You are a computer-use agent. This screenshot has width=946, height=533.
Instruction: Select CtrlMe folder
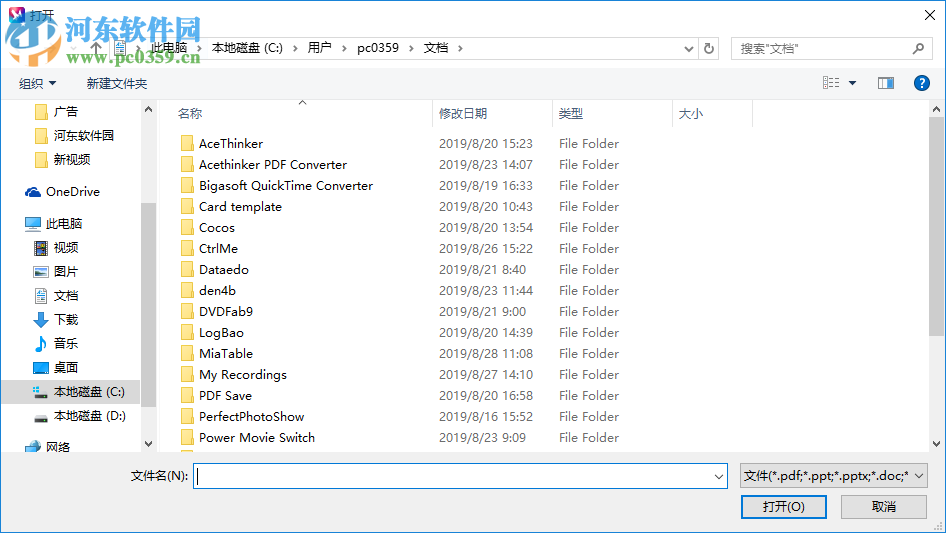(x=218, y=249)
